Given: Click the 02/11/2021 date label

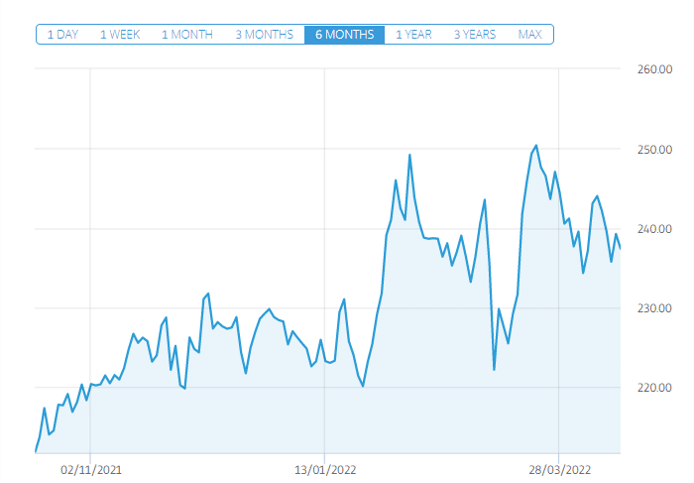Looking at the screenshot, I should [90, 468].
